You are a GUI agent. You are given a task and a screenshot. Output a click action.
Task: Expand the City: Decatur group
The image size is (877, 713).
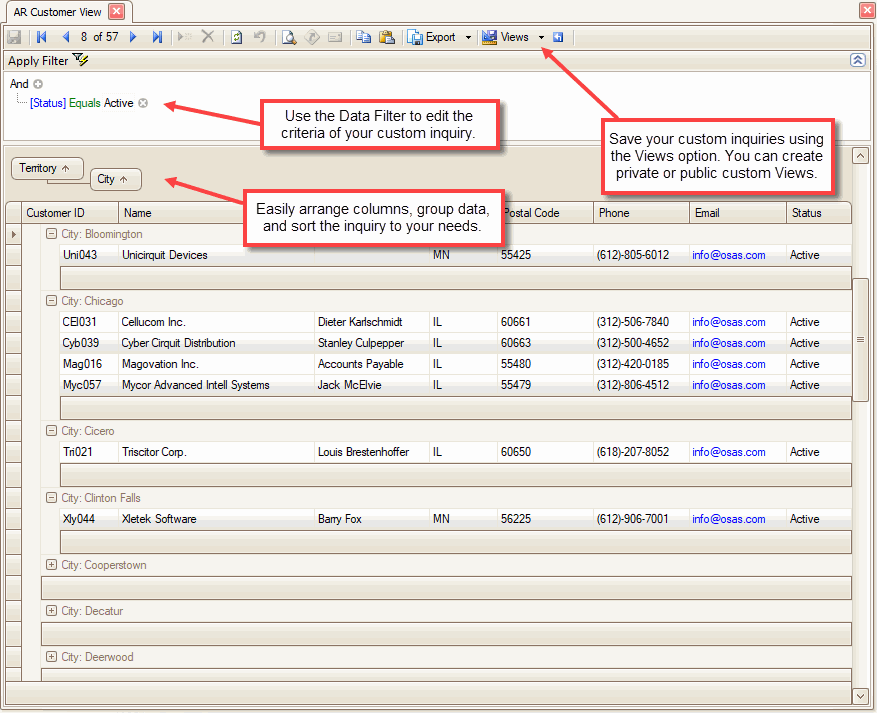point(51,611)
